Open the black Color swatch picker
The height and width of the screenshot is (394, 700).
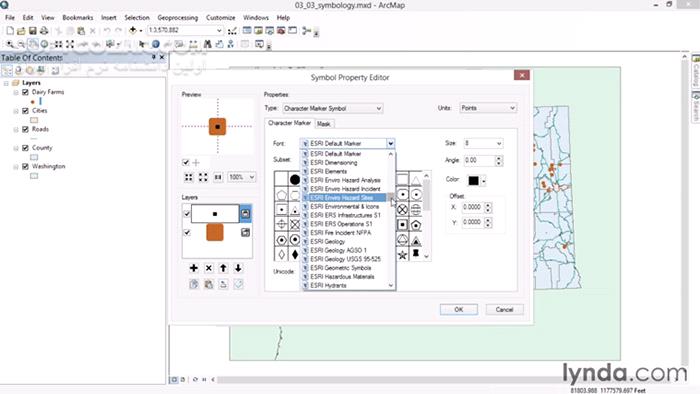[x=476, y=180]
